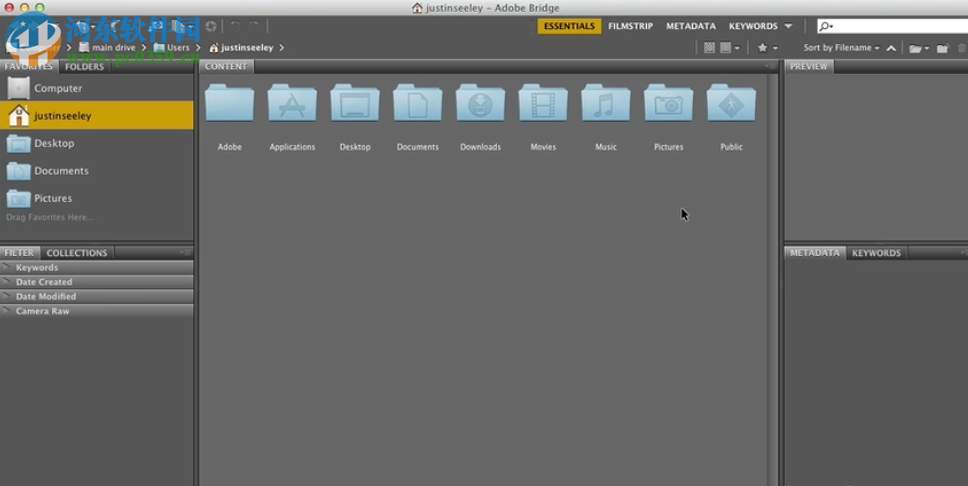
Task: Open the recent file folder icon menu
Action: coord(919,48)
